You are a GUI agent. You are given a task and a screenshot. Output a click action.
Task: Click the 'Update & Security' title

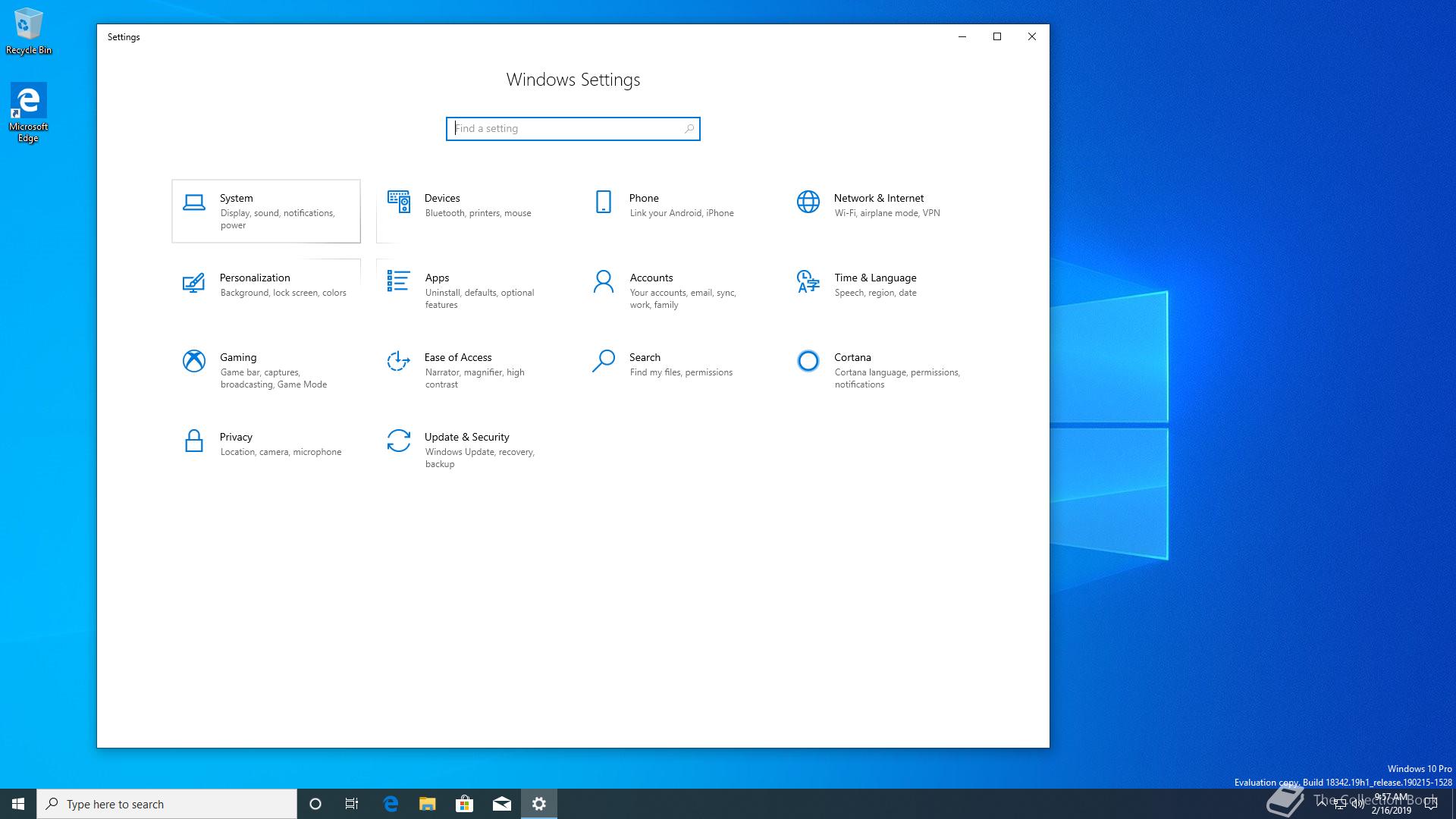click(x=467, y=437)
